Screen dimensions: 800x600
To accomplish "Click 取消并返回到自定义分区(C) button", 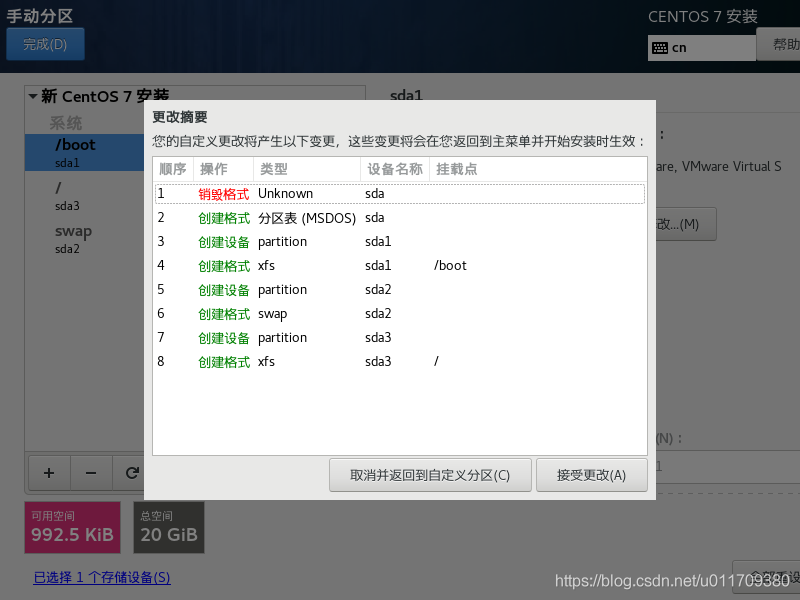I will (430, 475).
